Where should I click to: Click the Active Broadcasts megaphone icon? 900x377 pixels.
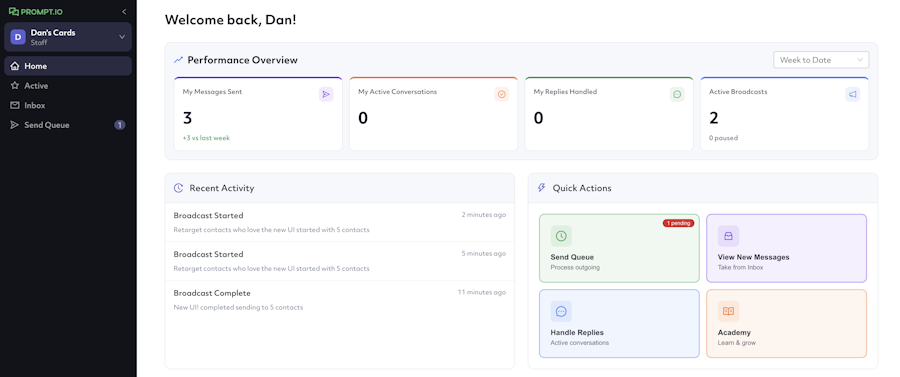pos(853,95)
